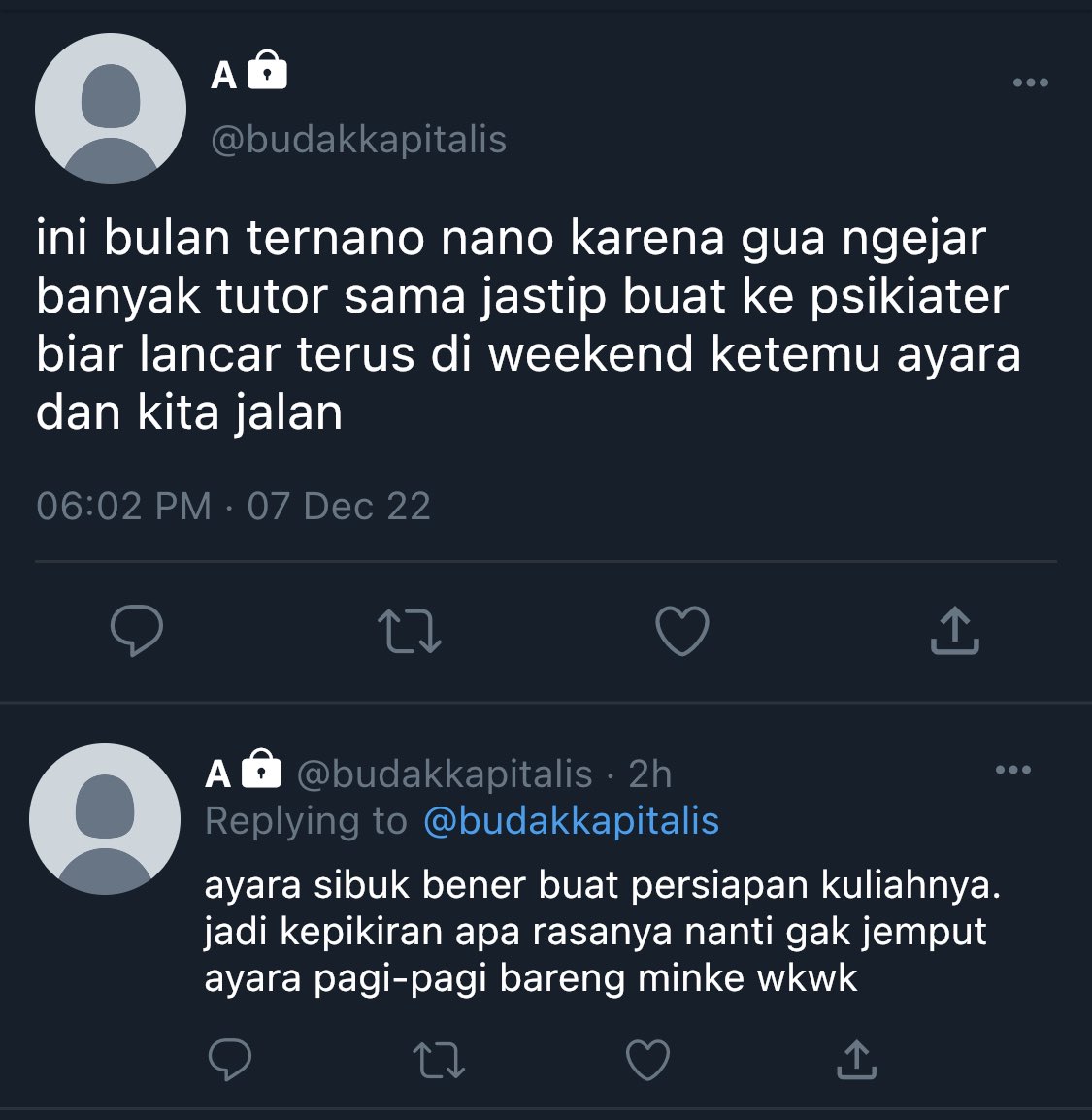Image resolution: width=1092 pixels, height=1120 pixels.
Task: Tap the @budakkapitalis handle under main tweet name
Action: click(358, 140)
